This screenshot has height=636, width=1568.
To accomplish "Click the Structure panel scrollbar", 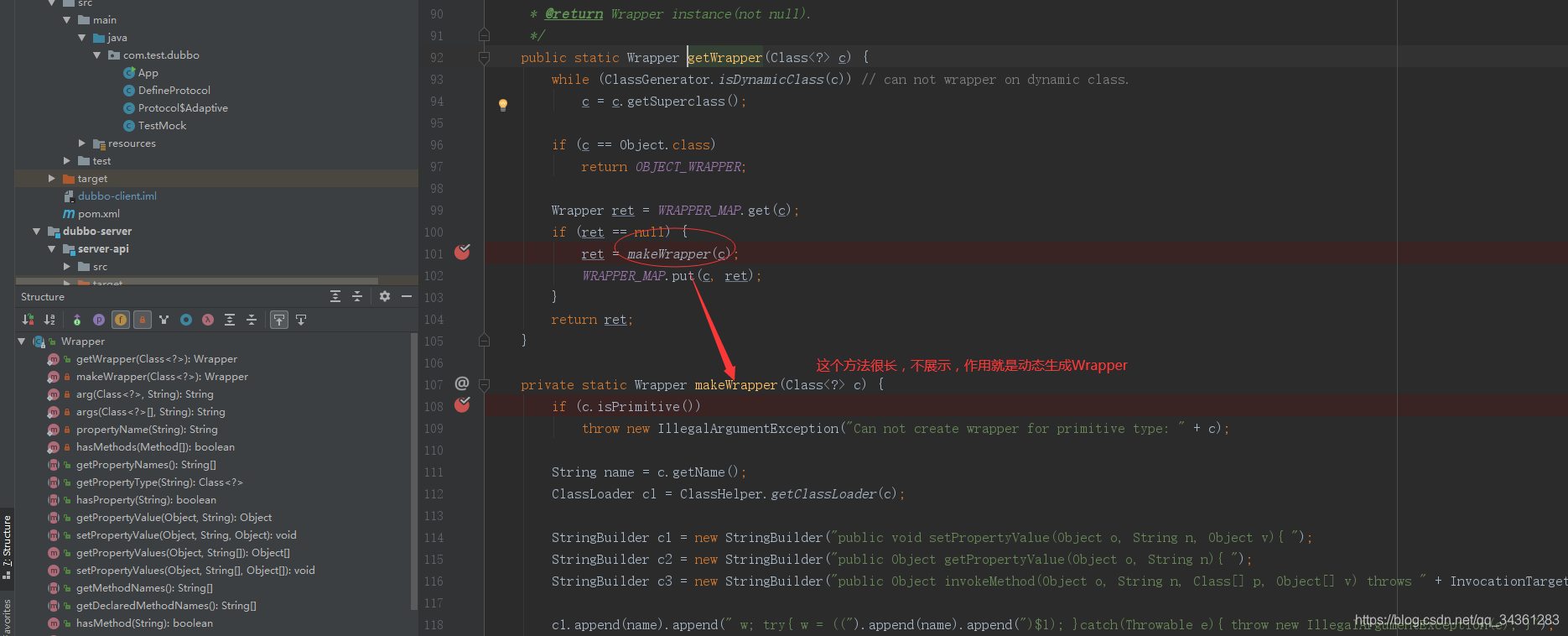I will point(413,470).
